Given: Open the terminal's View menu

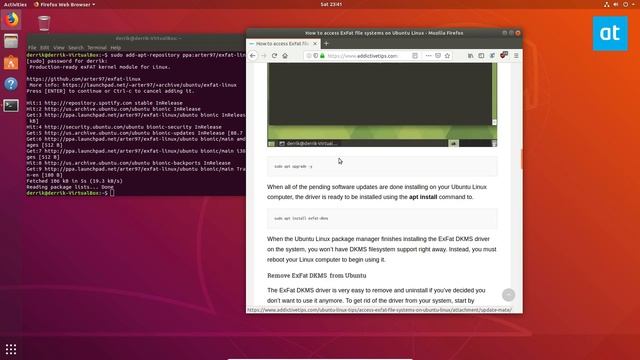Looking at the screenshot, I should coord(59,48).
